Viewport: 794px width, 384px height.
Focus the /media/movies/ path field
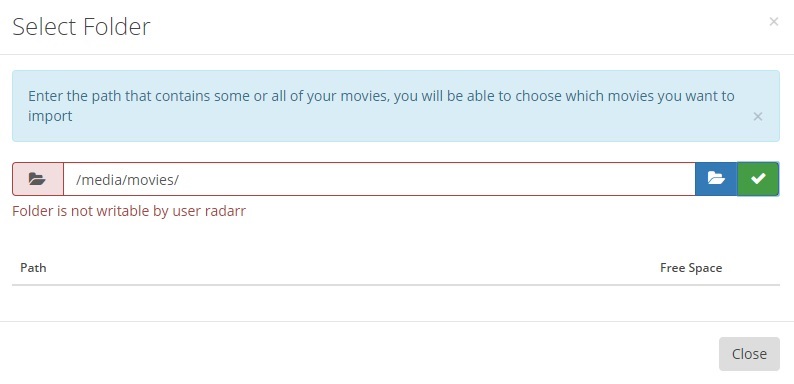(379, 179)
